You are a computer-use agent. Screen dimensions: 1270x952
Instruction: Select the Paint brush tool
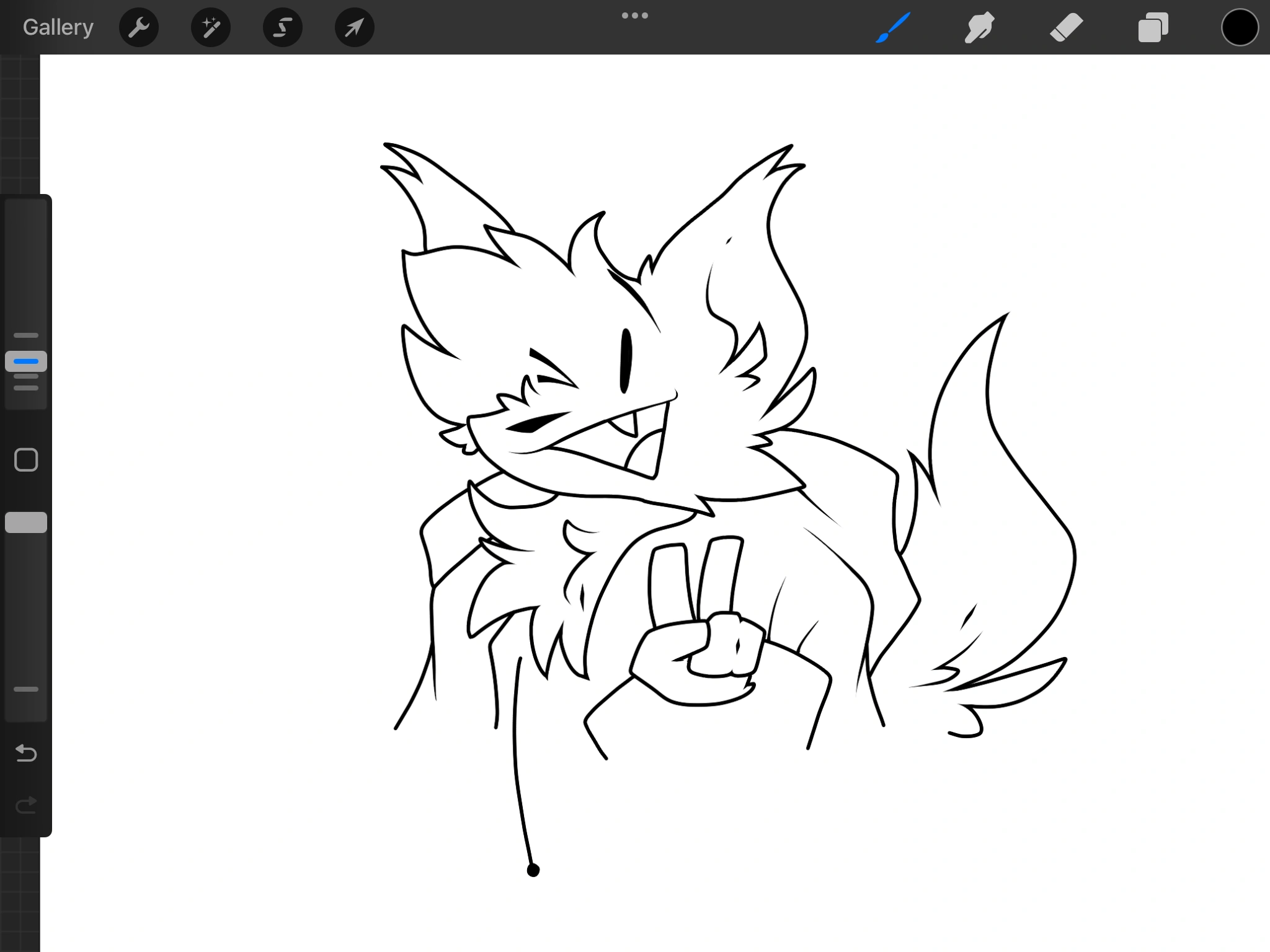click(x=893, y=27)
